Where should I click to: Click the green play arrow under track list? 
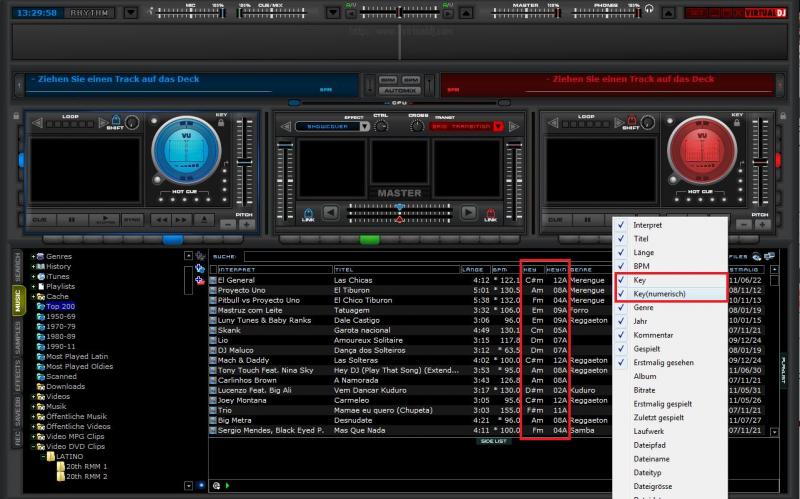click(228, 486)
